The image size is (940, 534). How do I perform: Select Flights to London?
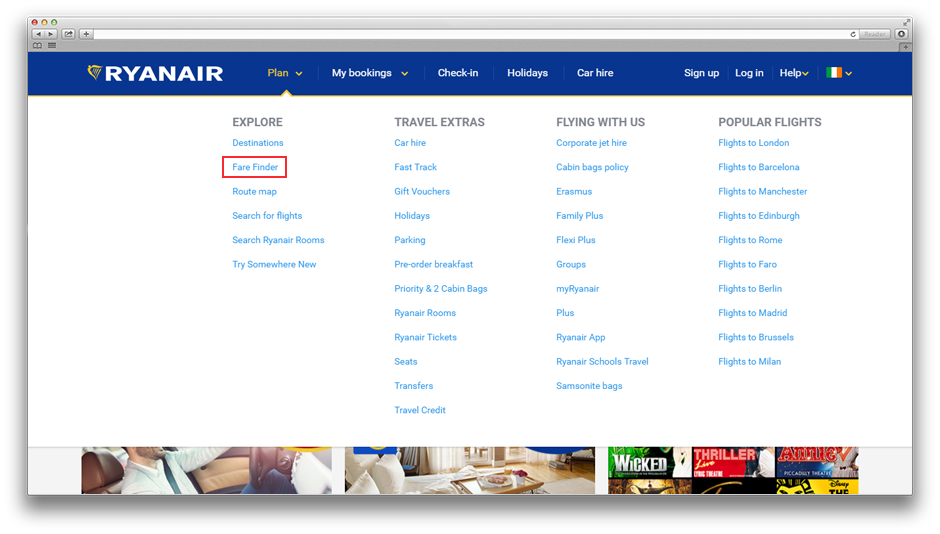tap(754, 143)
